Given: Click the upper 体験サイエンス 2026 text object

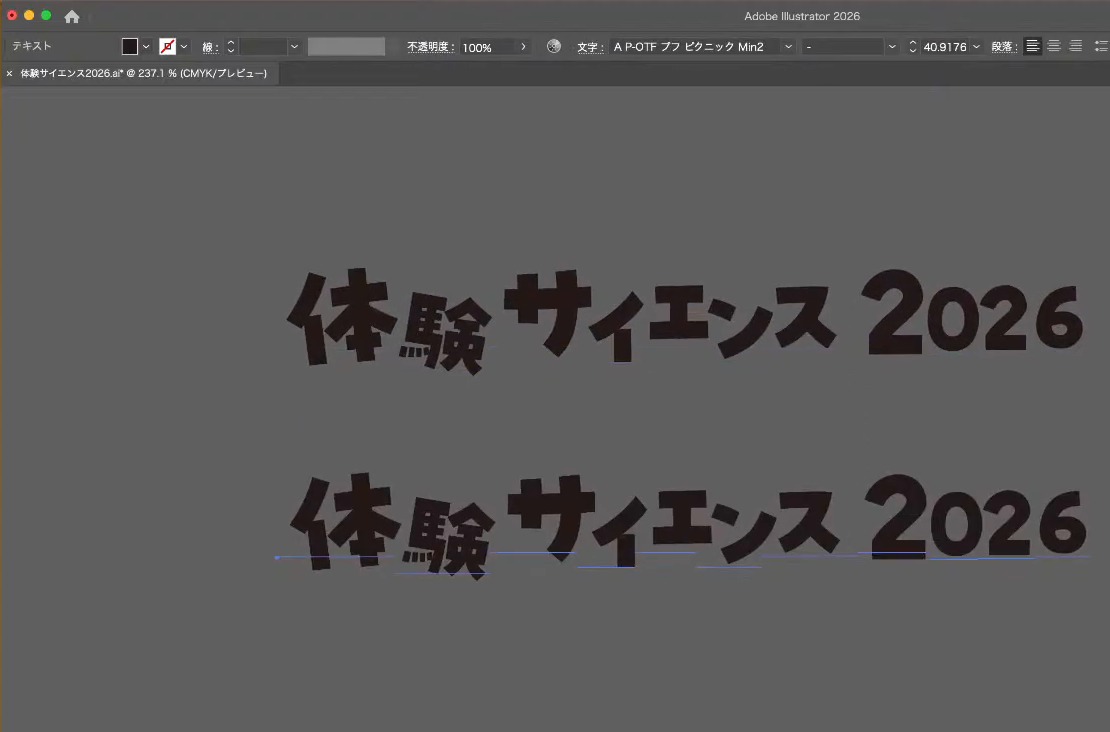Looking at the screenshot, I should (x=685, y=320).
